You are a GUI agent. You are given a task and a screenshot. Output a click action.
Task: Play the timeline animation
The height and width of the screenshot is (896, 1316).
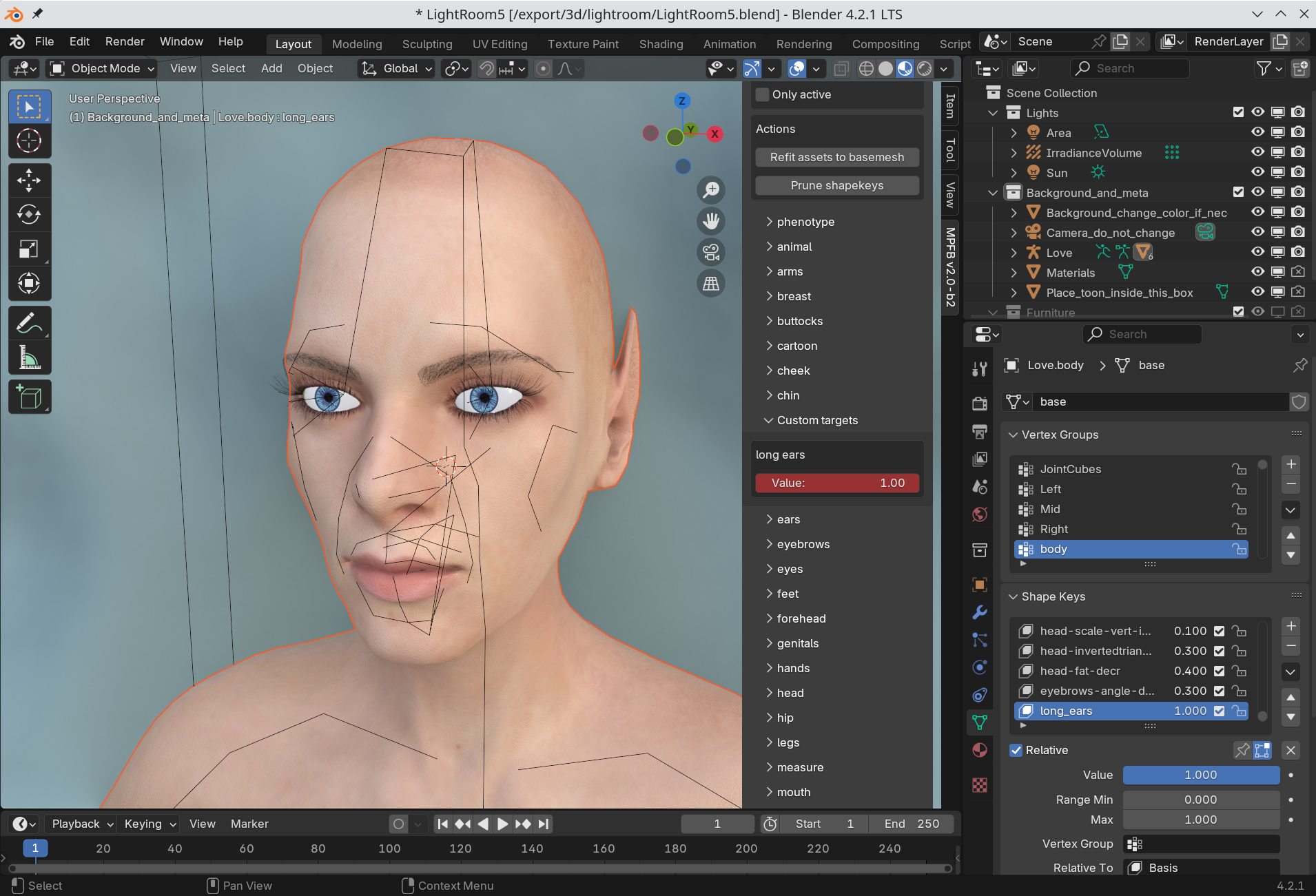point(502,824)
